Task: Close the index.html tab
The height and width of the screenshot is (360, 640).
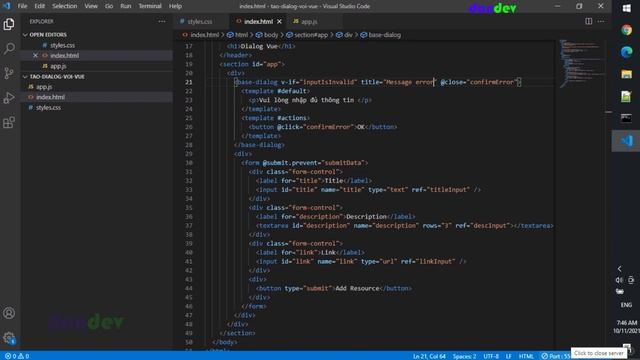Action: [279, 21]
